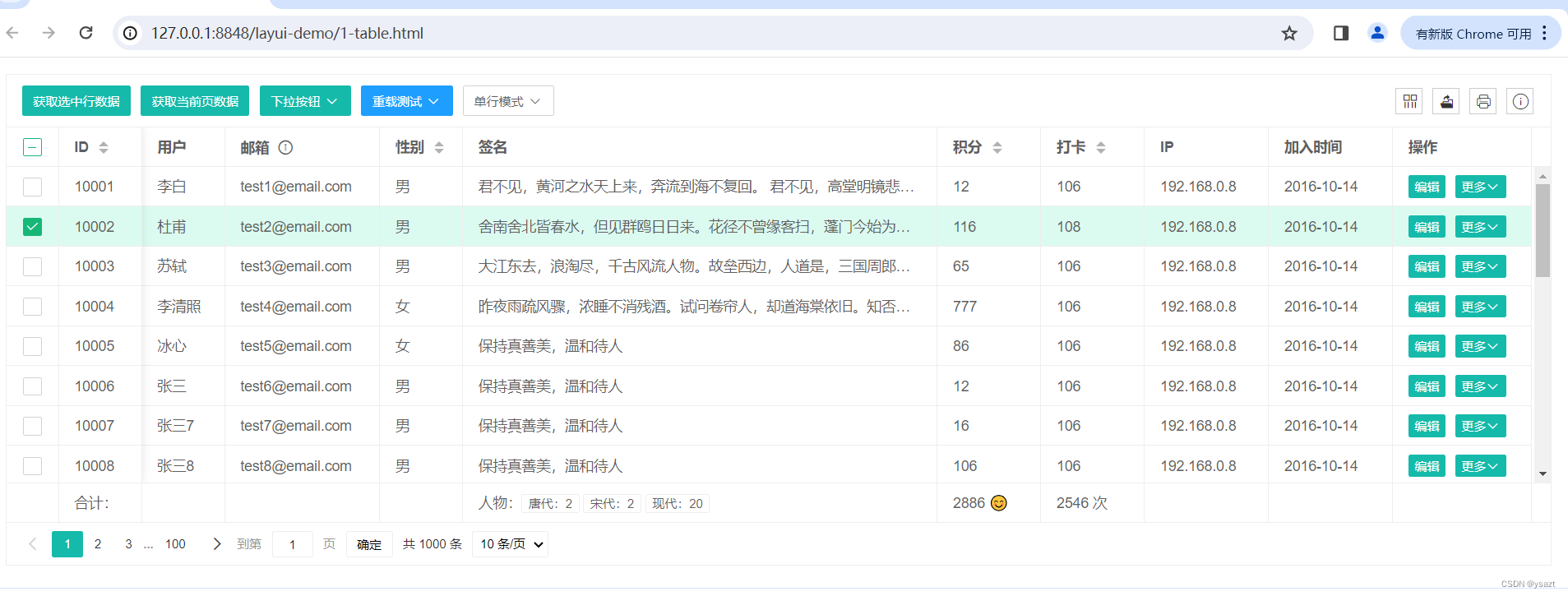This screenshot has height=596, width=1568.
Task: Sort the table by 性别 column arrows
Action: coord(439,148)
